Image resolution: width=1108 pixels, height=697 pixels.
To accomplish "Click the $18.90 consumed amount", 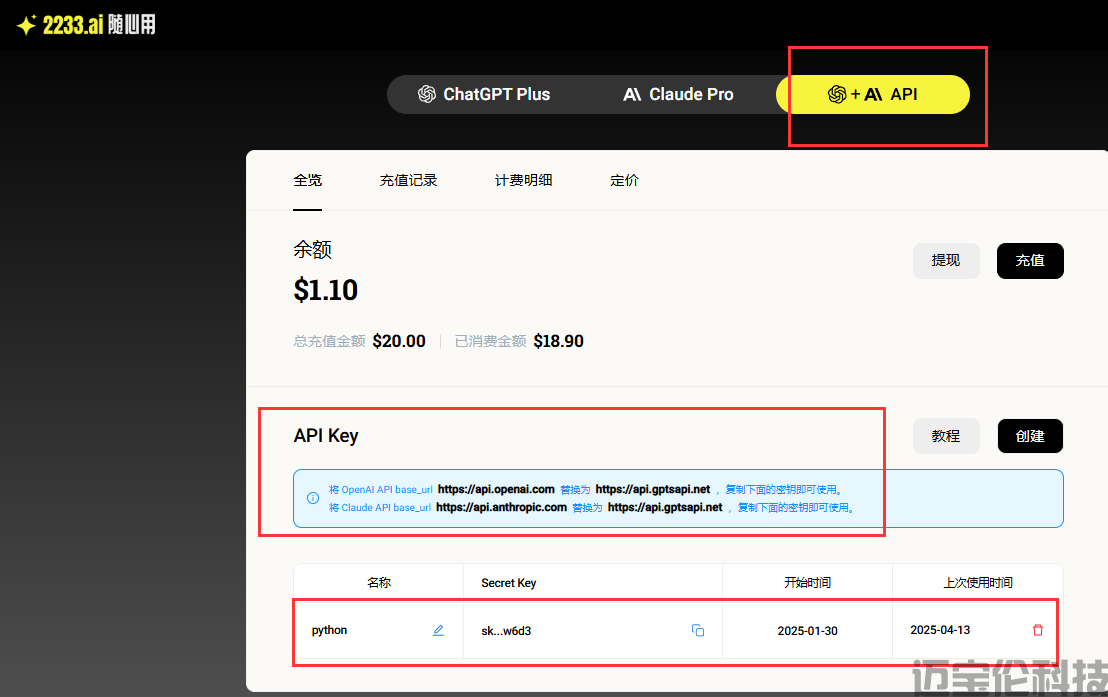I will tap(558, 341).
